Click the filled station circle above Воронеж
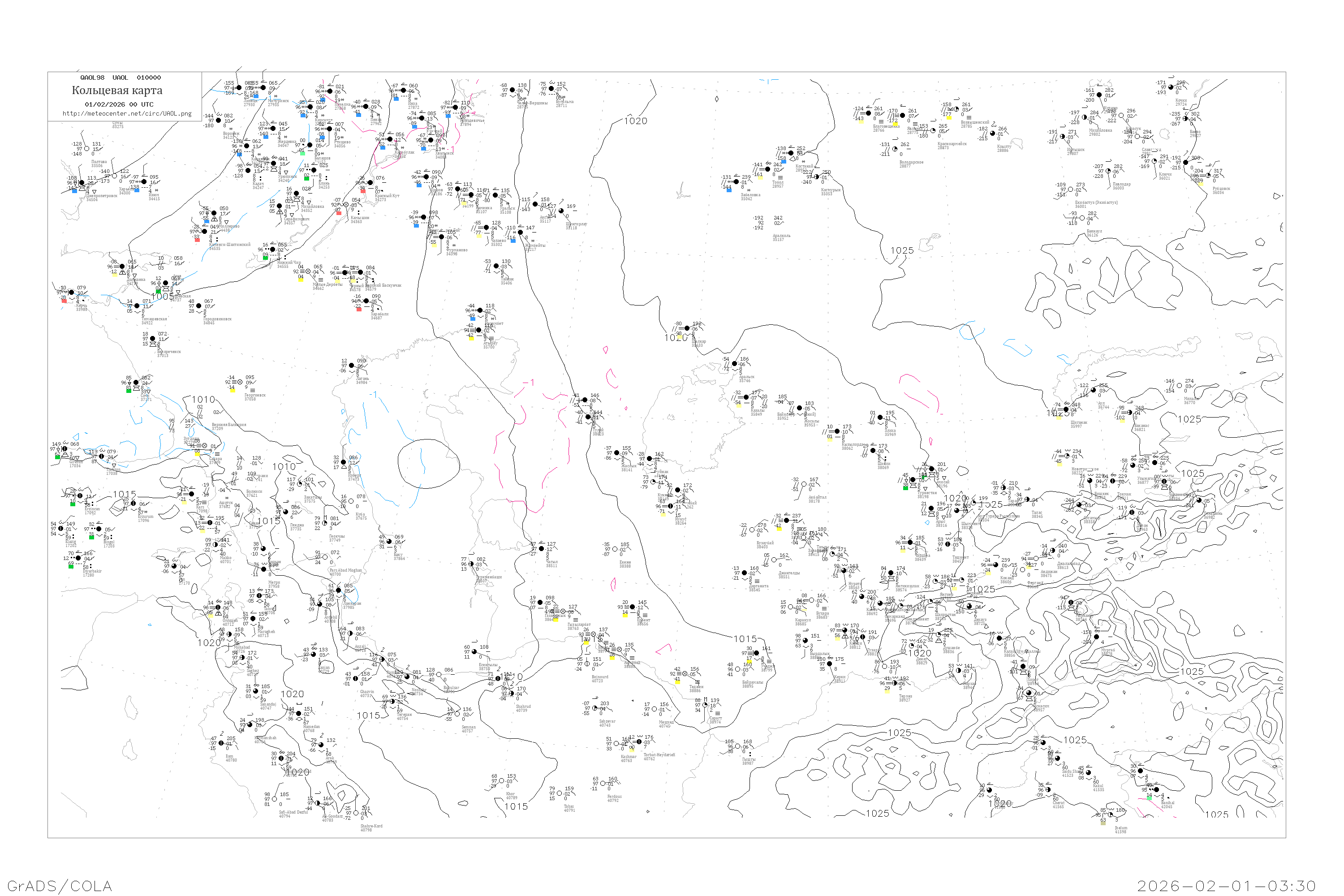Image resolution: width=1344 pixels, height=896 pixels. (218, 121)
